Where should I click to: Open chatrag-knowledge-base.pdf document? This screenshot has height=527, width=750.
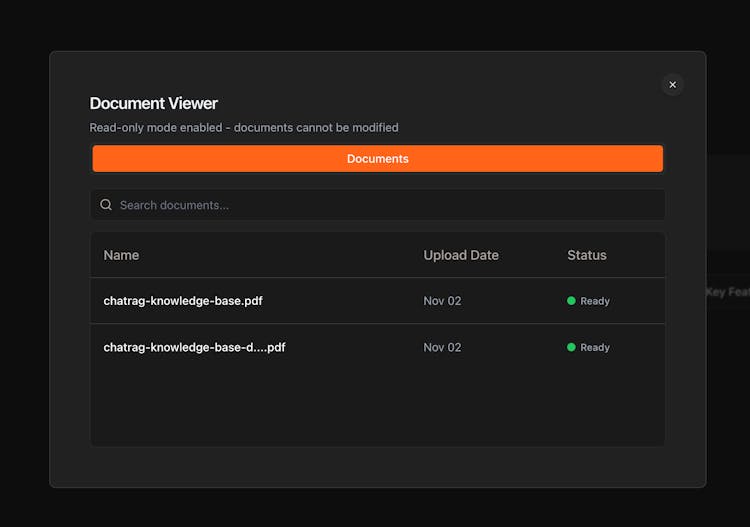click(x=183, y=300)
